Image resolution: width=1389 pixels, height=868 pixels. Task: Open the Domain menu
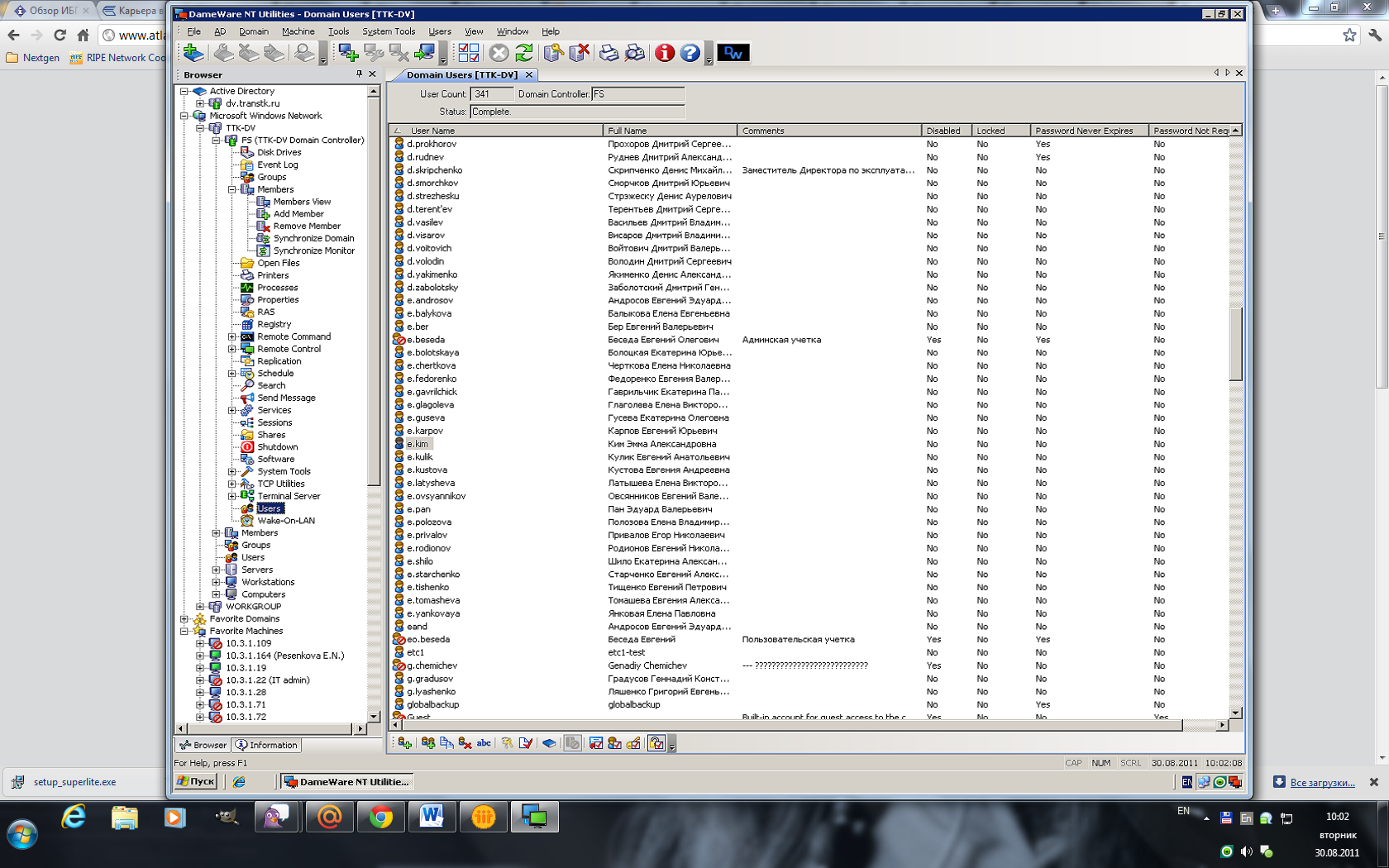point(254,31)
